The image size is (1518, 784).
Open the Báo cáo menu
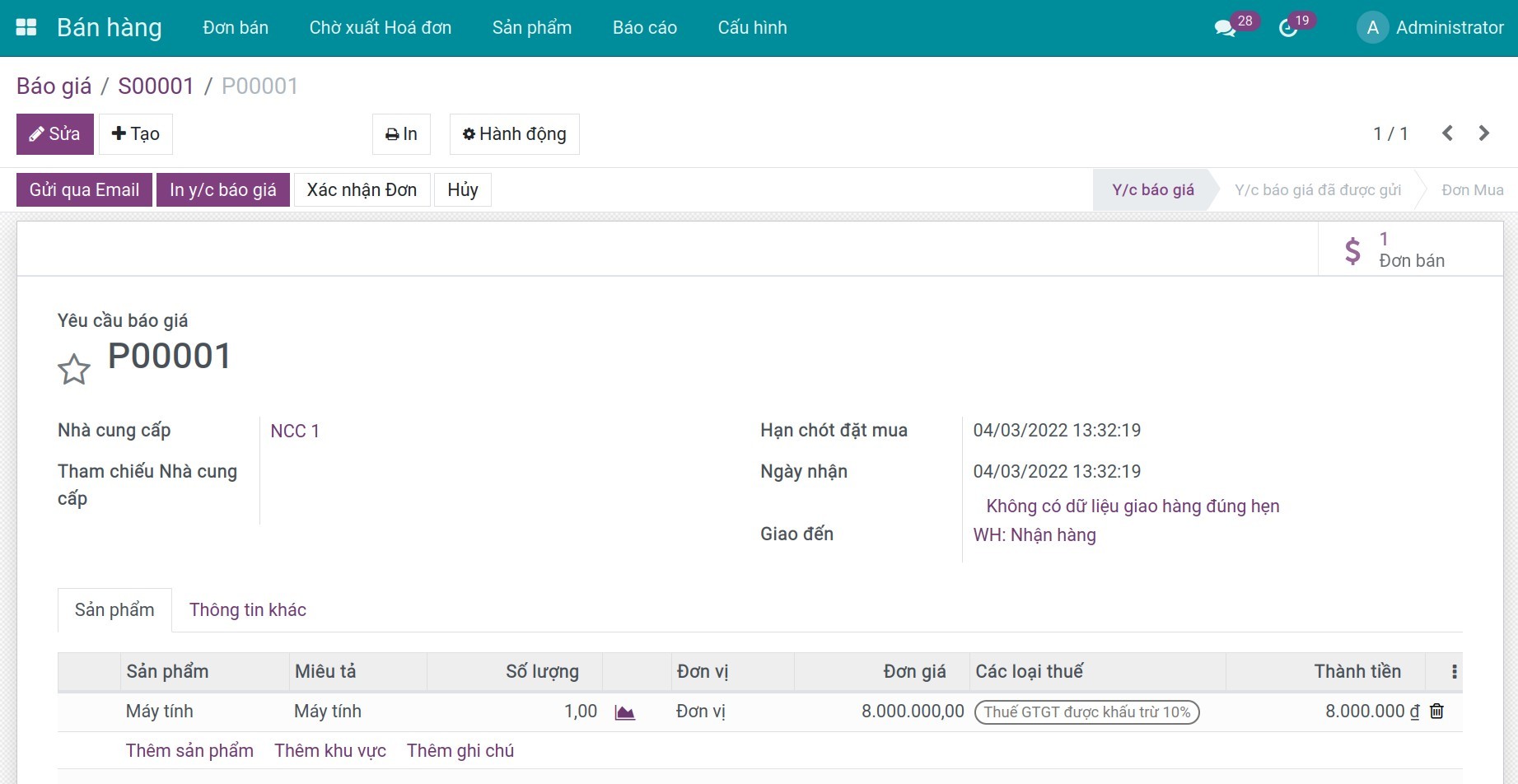[644, 28]
